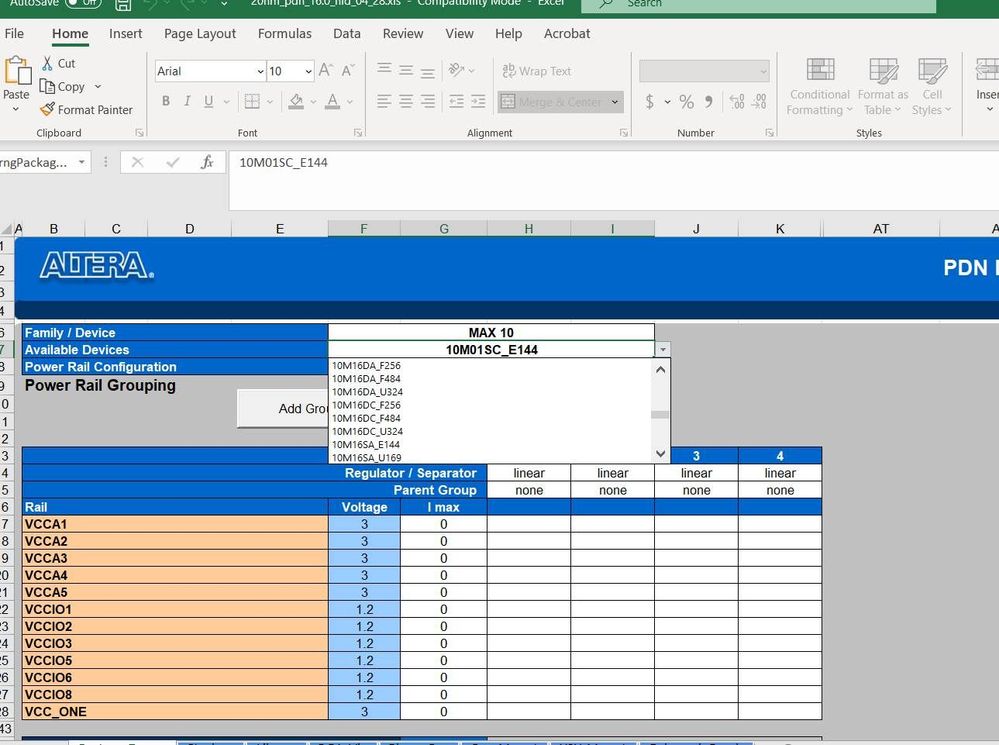The width and height of the screenshot is (999, 745).
Task: Open the Name Box dropdown arrow
Action: pos(82,162)
